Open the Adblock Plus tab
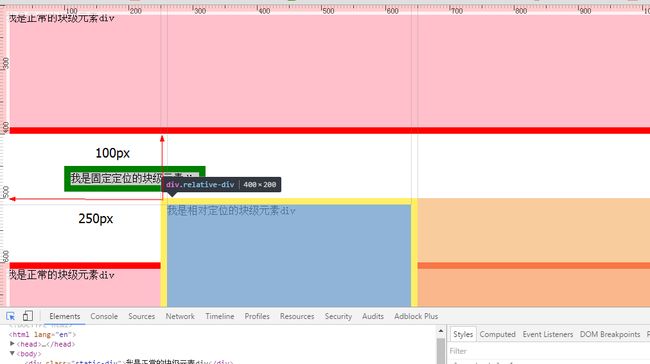The height and width of the screenshot is (364, 650). tap(416, 316)
